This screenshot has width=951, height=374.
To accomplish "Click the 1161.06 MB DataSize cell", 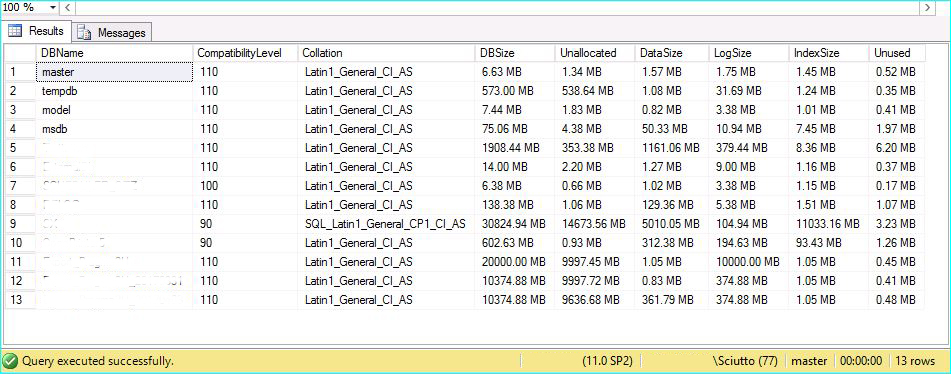I will point(671,148).
